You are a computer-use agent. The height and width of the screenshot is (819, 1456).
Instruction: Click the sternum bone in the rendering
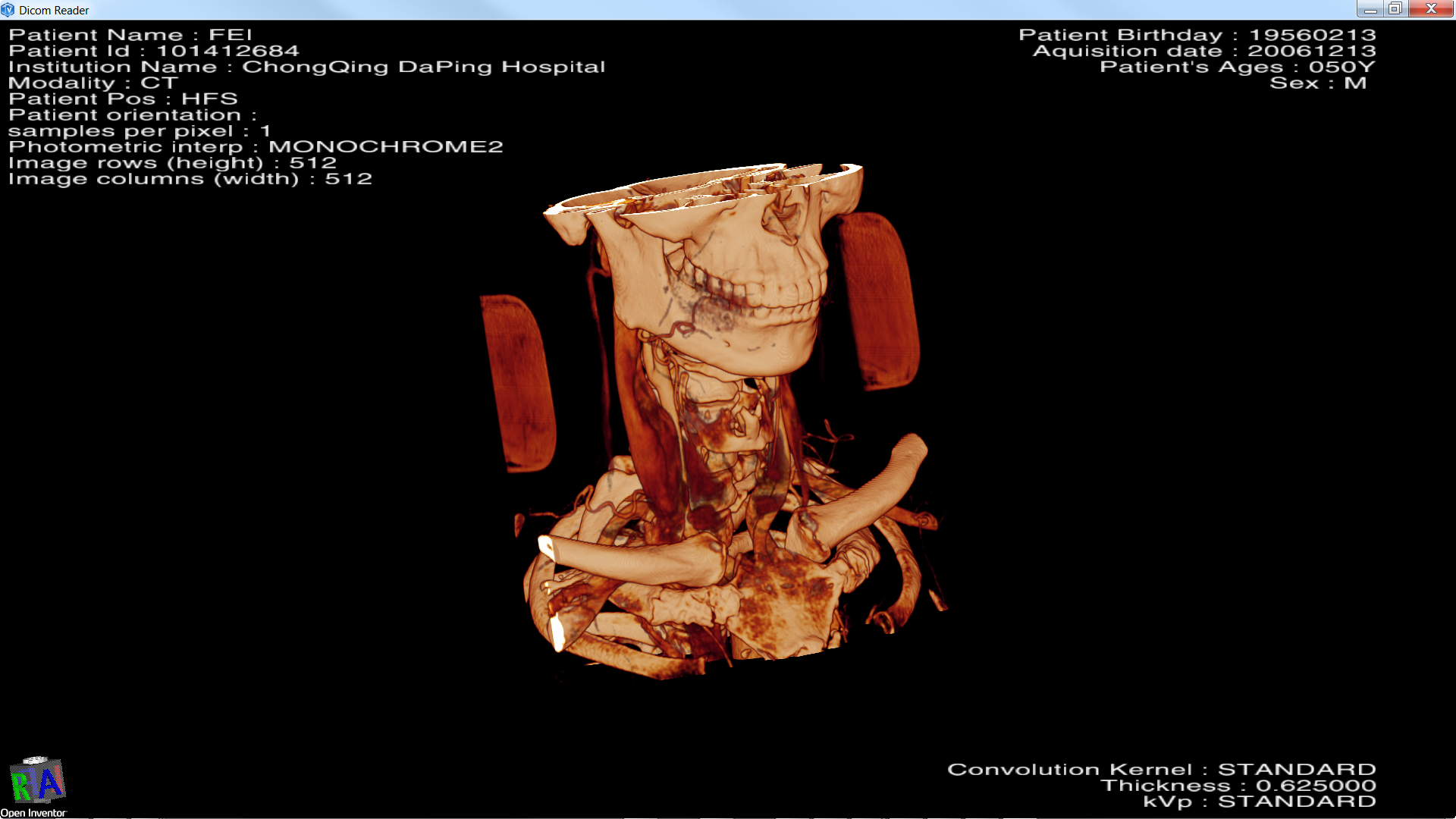pyautogui.click(x=789, y=607)
